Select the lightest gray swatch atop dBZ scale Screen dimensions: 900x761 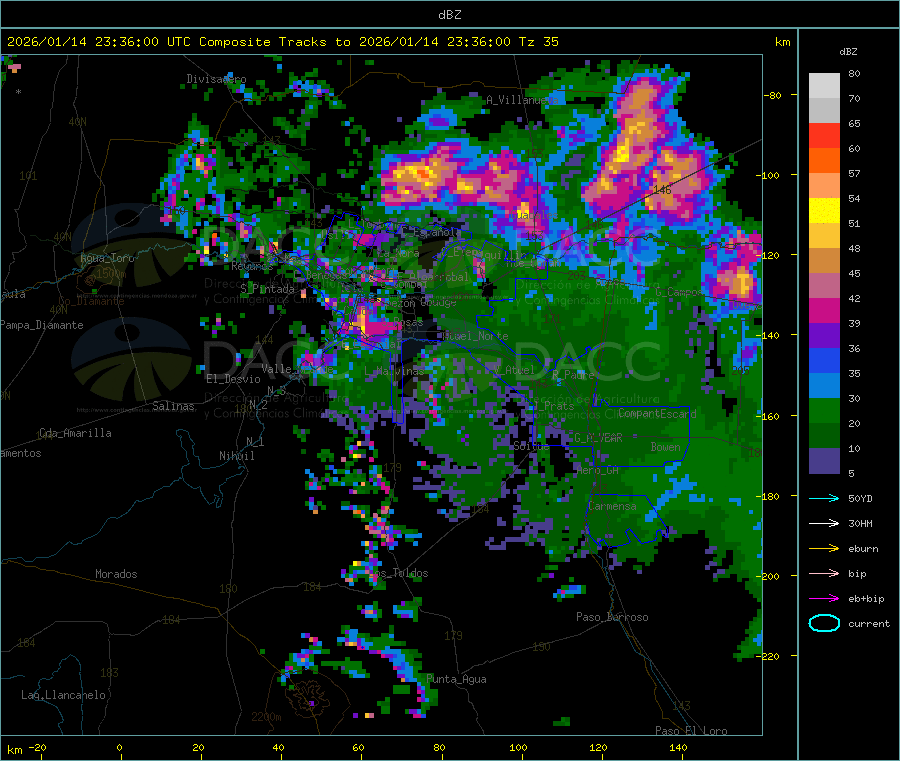click(x=824, y=86)
